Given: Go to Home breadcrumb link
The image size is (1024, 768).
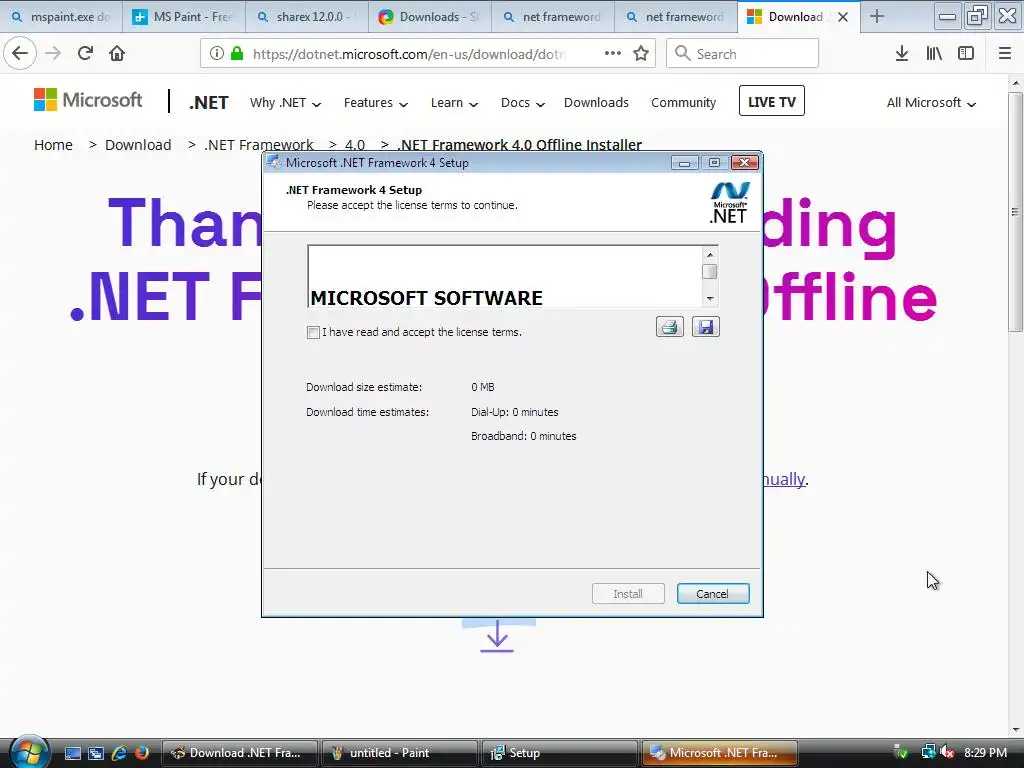Looking at the screenshot, I should coord(54,145).
